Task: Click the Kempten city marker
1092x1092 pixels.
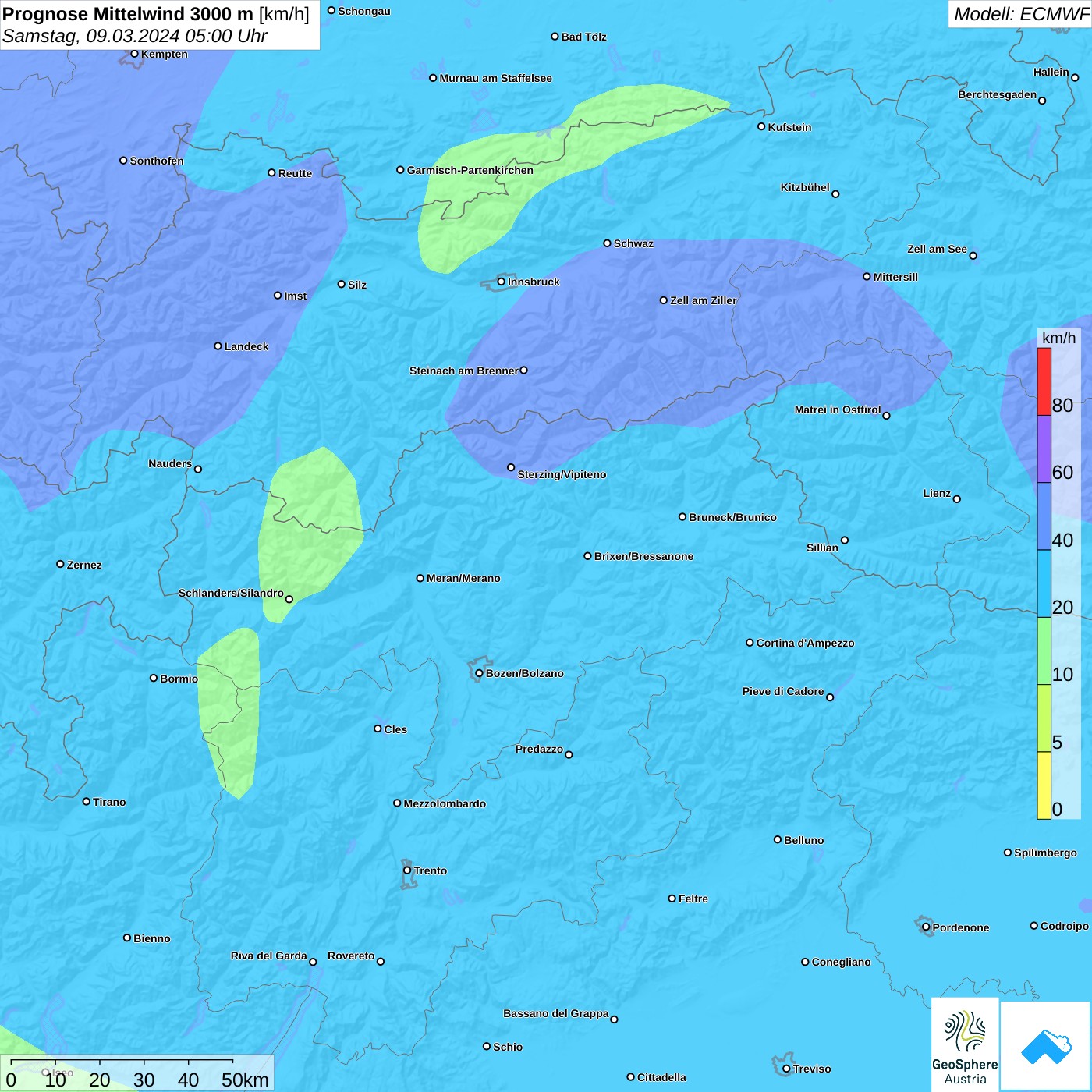Action: tap(134, 54)
